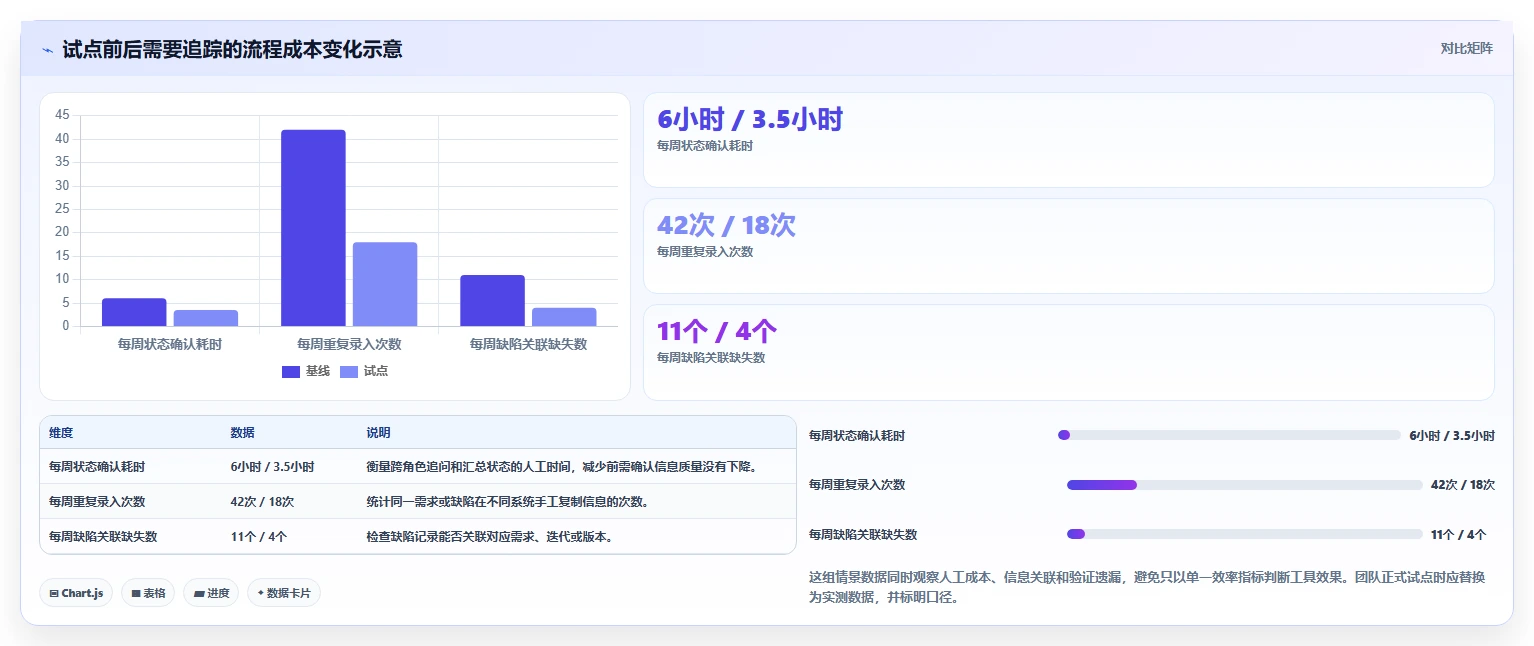The width and height of the screenshot is (1534, 646).
Task: Select the 每周状态确认耗时 table row cell
Action: tap(97, 467)
